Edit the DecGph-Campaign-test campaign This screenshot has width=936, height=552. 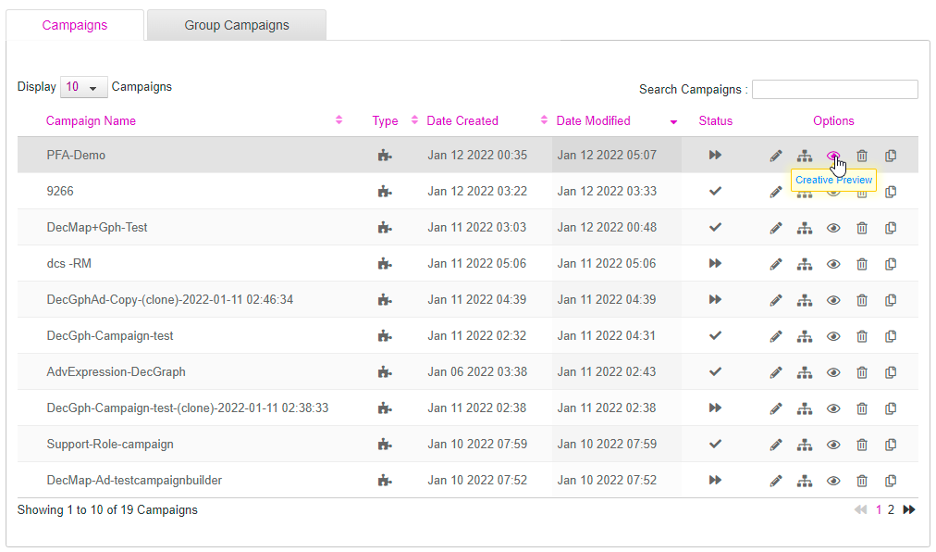coord(775,337)
